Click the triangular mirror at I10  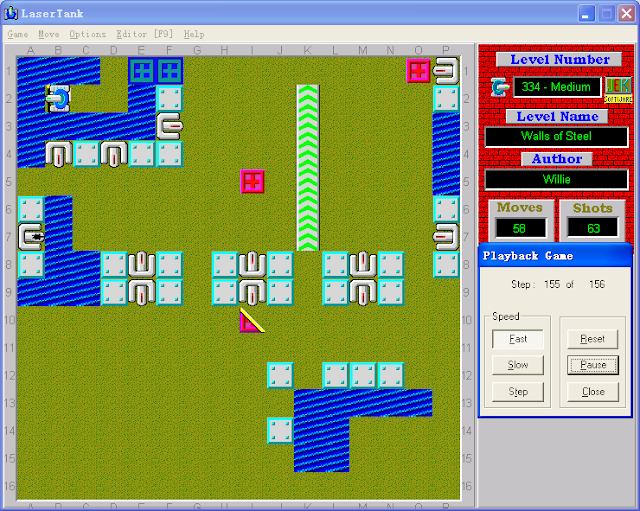[x=252, y=320]
